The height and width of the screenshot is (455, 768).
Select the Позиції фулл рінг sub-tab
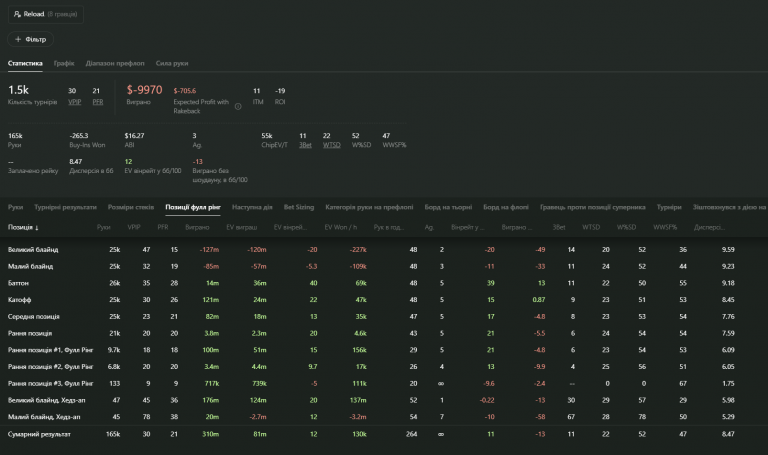[x=193, y=207]
